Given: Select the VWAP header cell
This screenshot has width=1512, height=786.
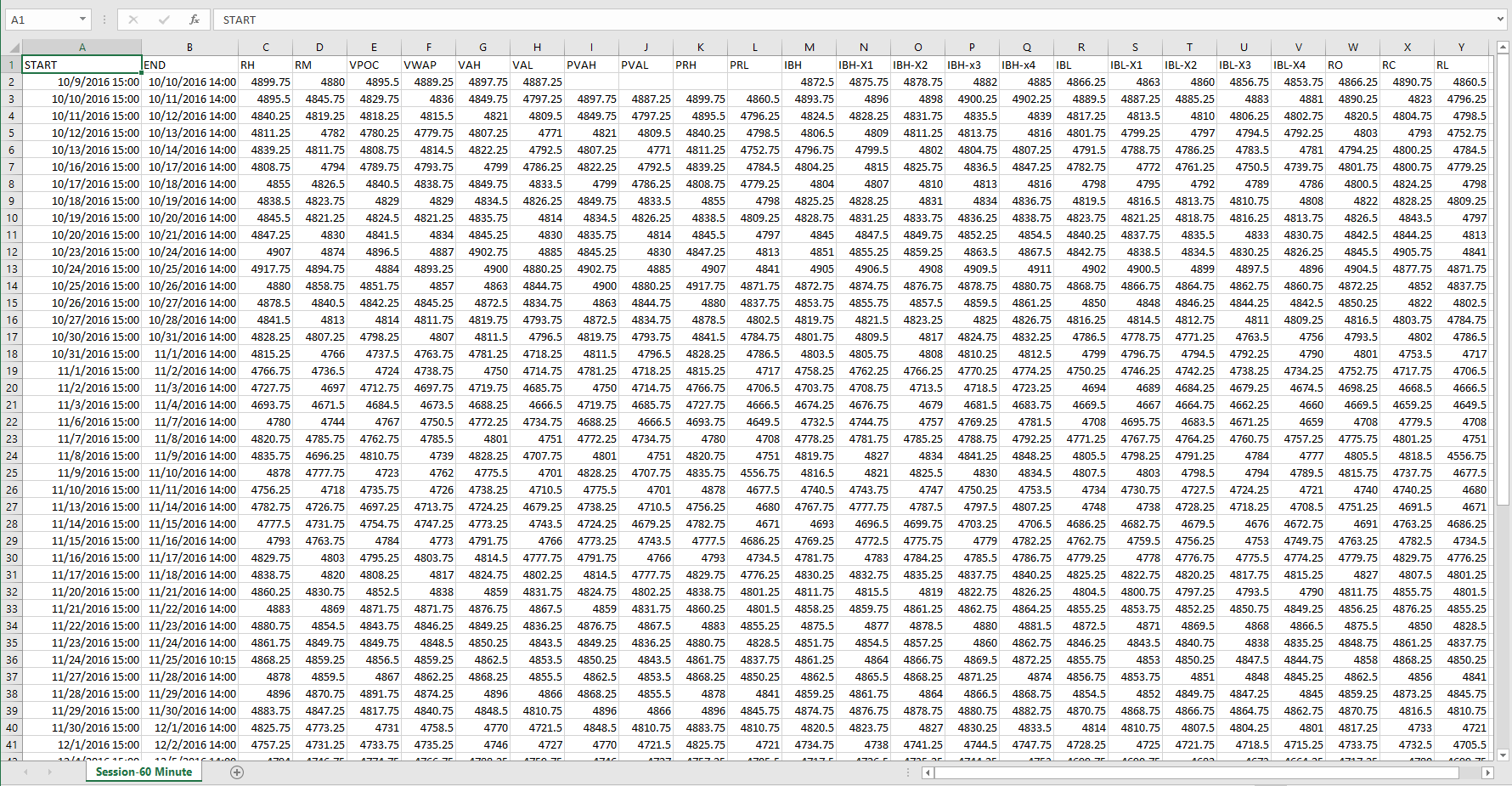Looking at the screenshot, I should (x=428, y=65).
